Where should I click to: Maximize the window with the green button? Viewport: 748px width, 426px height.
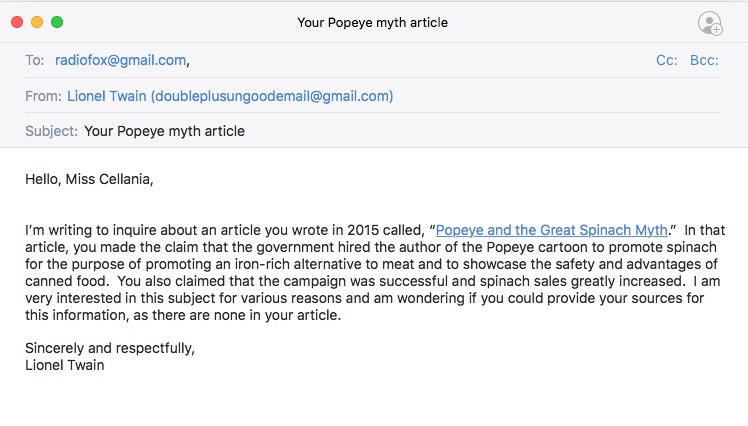pos(57,22)
